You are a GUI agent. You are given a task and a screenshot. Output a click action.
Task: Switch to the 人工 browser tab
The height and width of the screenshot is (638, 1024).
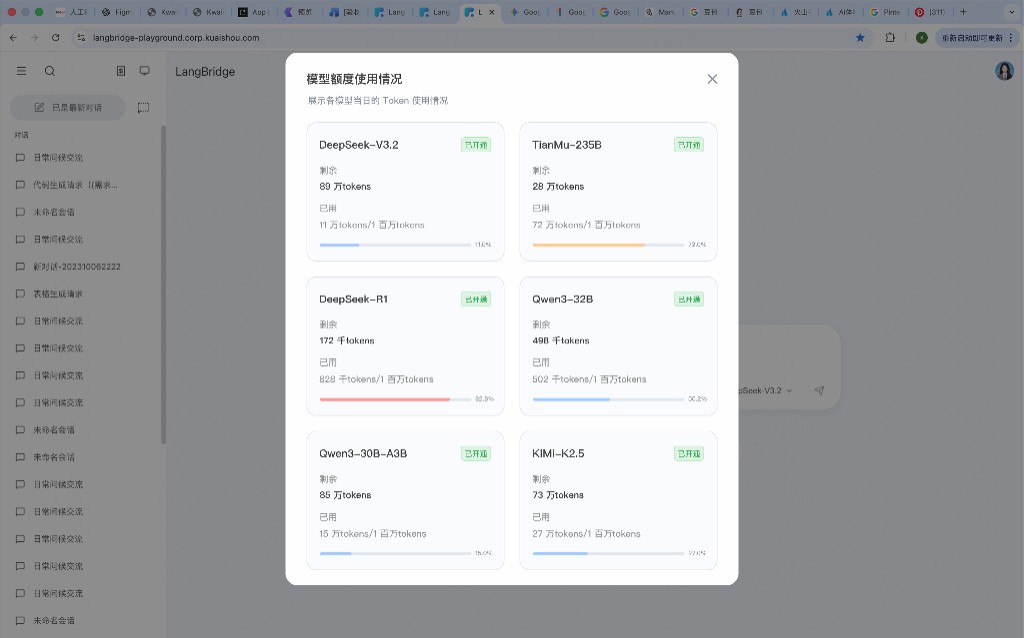[x=72, y=12]
